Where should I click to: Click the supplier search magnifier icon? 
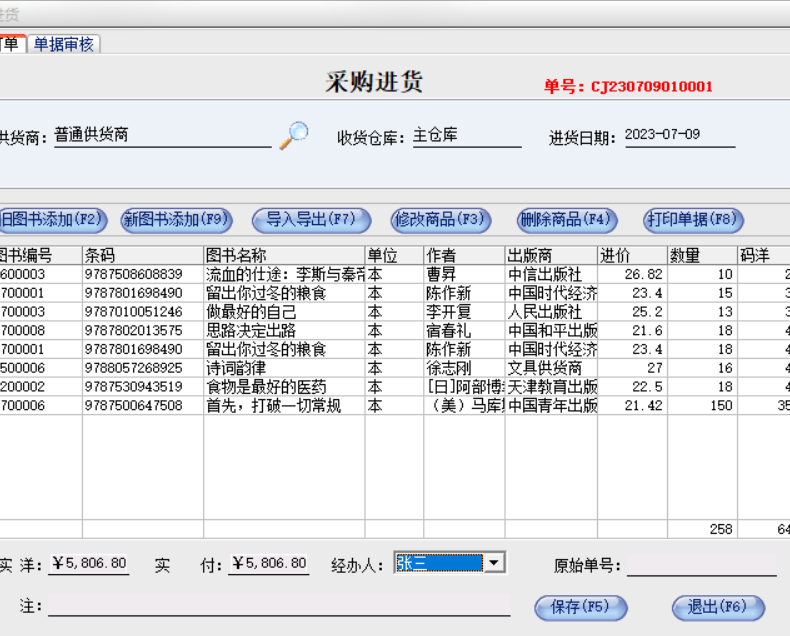pos(294,135)
